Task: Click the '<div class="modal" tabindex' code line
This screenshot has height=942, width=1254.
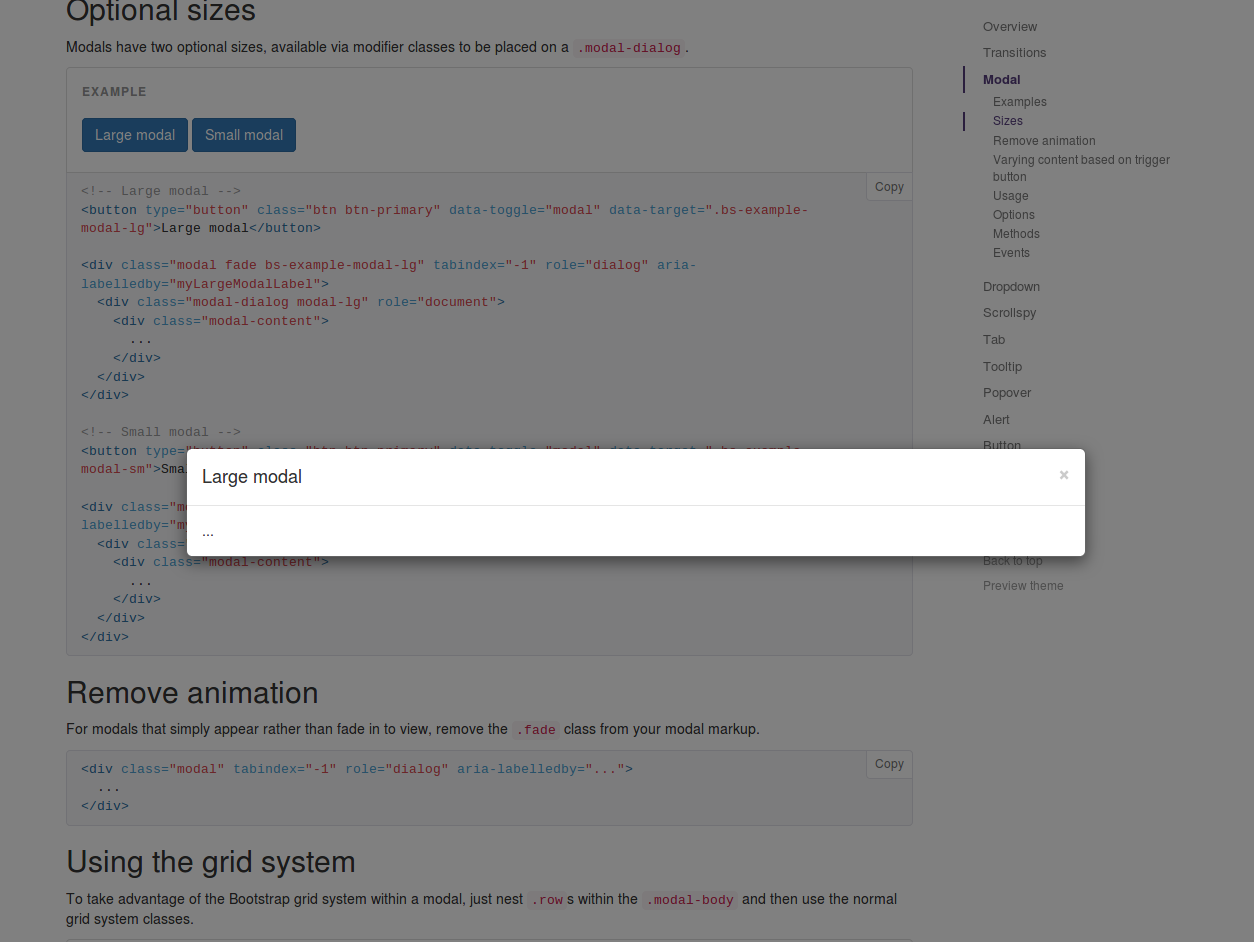Action: click(x=357, y=769)
